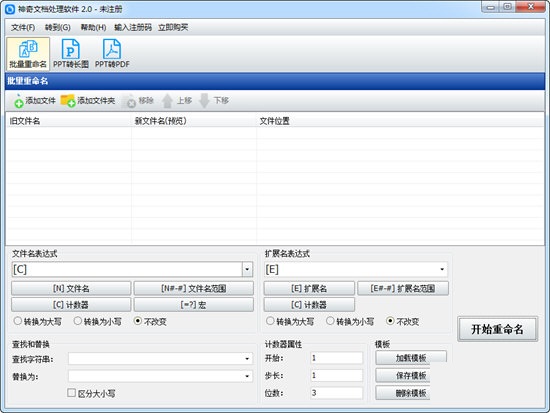Viewport: 550px width, 413px height.
Task: Click the 文件位置 column header
Action: point(400,121)
